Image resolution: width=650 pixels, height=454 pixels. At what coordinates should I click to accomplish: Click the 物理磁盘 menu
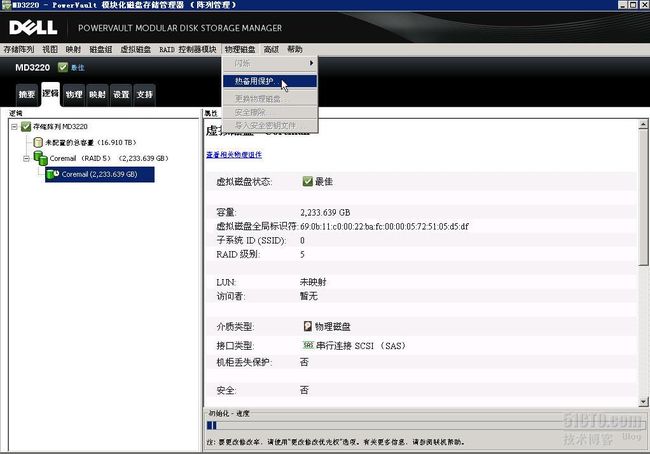pyautogui.click(x=240, y=49)
